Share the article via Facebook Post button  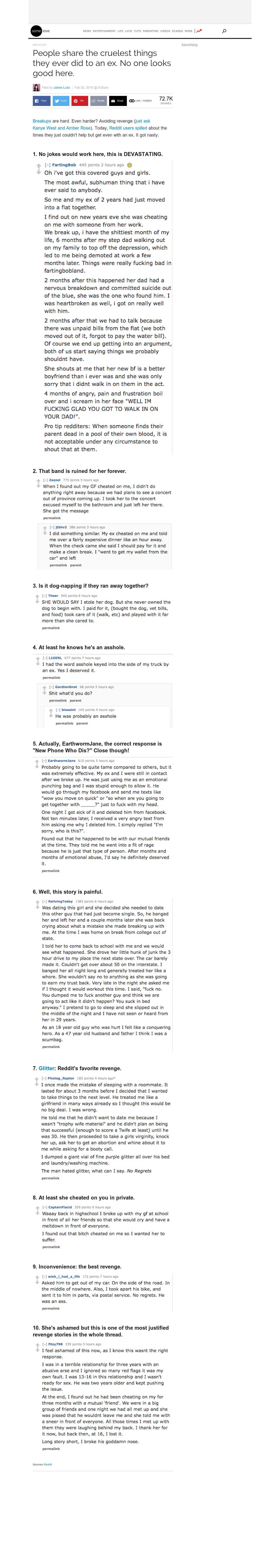(x=42, y=100)
